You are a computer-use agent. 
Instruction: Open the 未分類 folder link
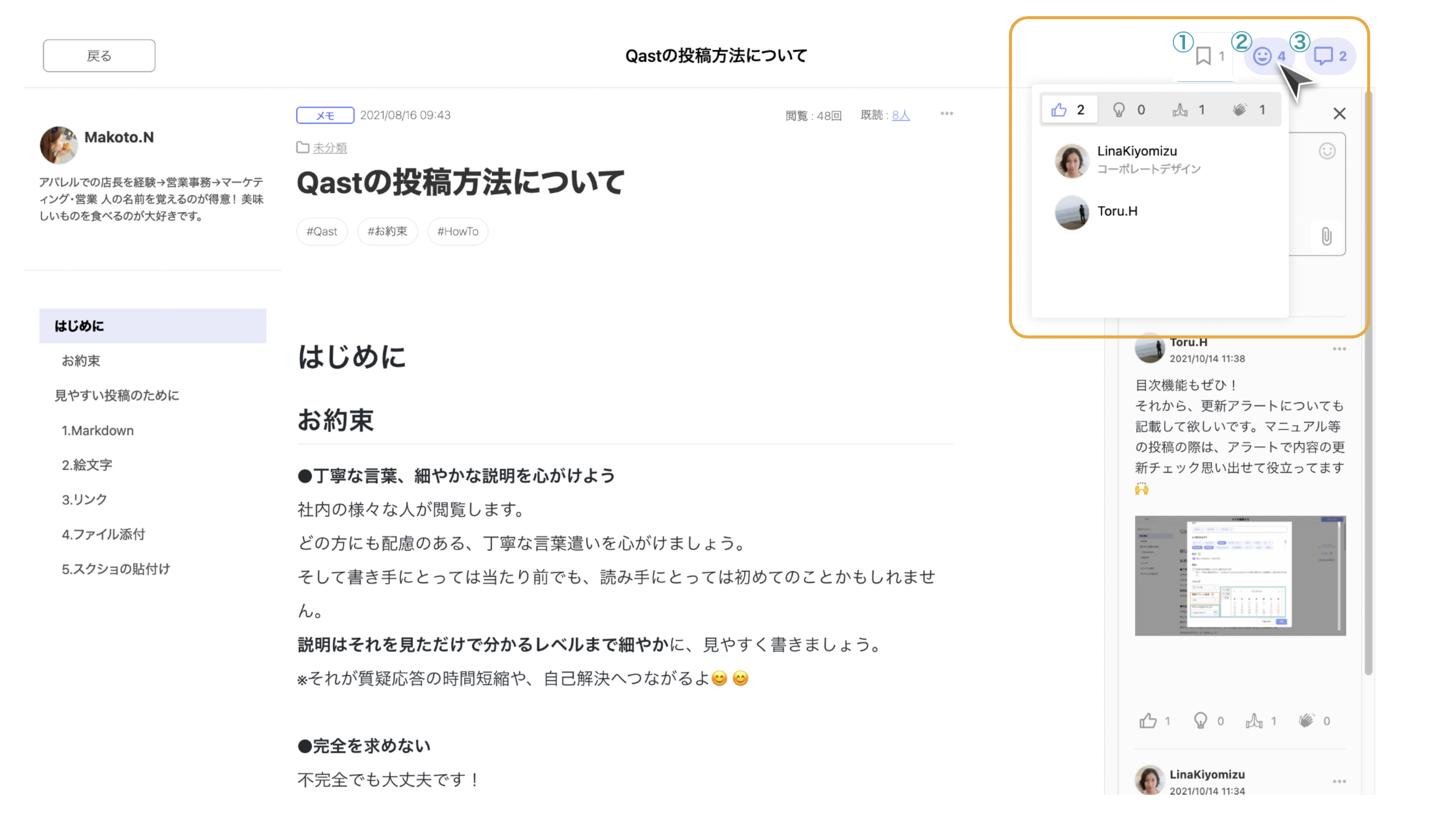(x=330, y=148)
